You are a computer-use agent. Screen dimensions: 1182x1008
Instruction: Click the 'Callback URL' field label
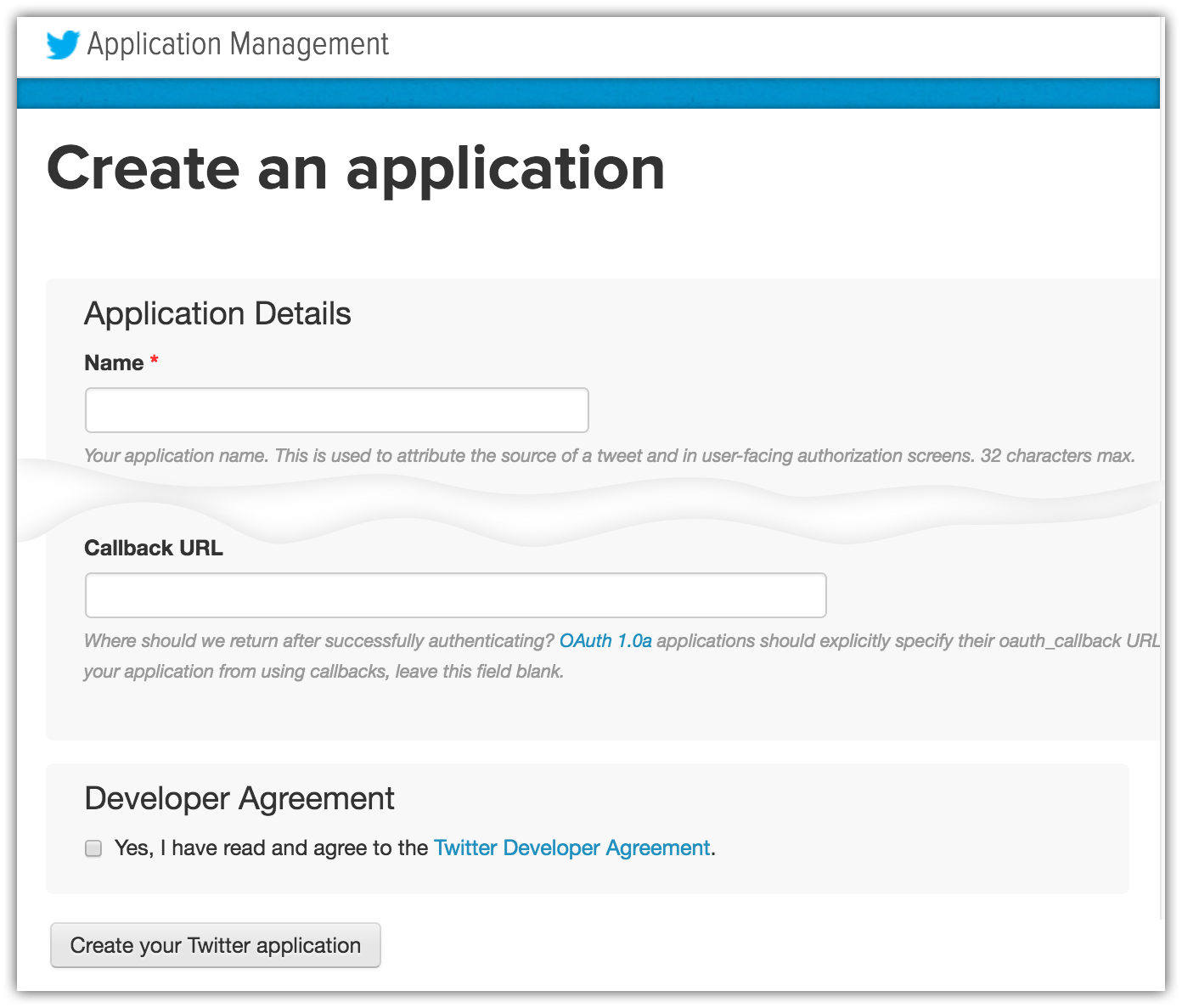click(x=154, y=548)
